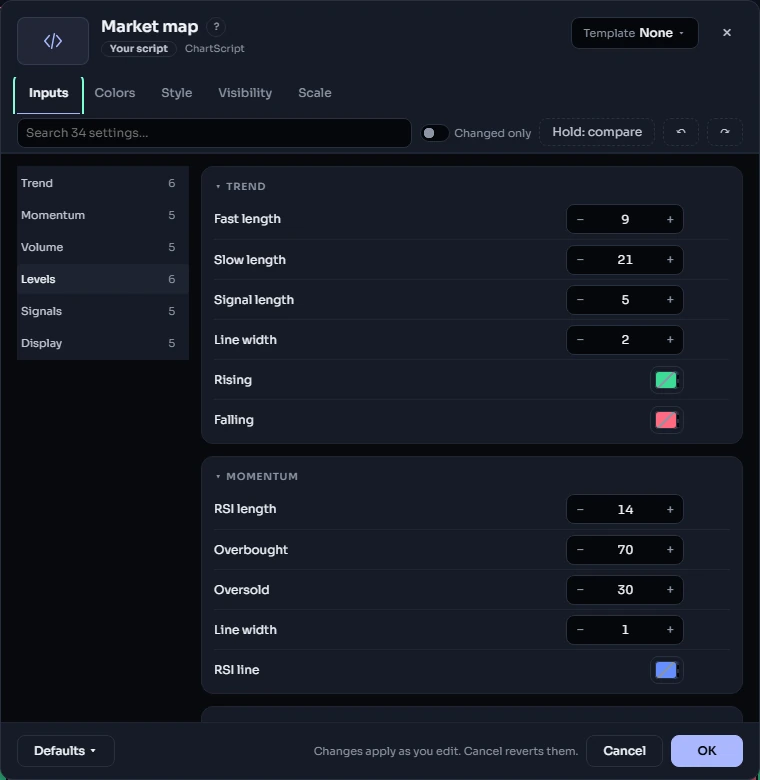The image size is (760, 780).
Task: Click the OK button
Action: click(x=707, y=751)
